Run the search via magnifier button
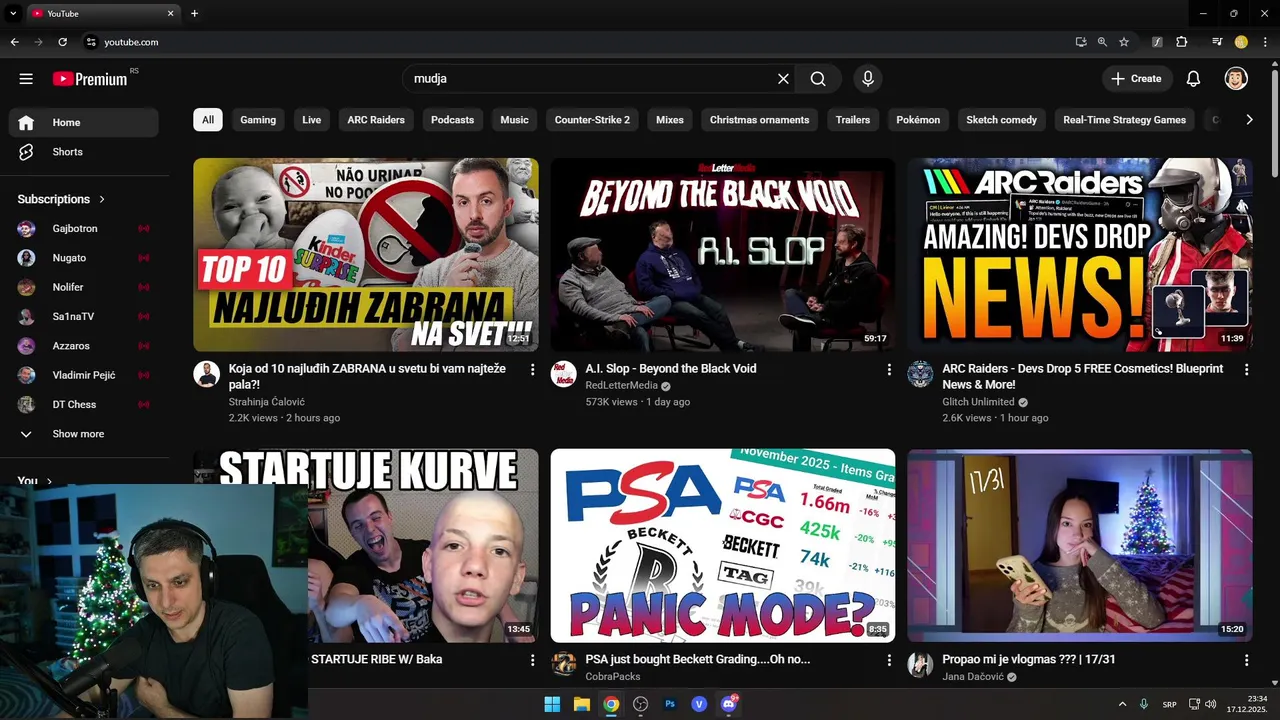 (x=818, y=79)
